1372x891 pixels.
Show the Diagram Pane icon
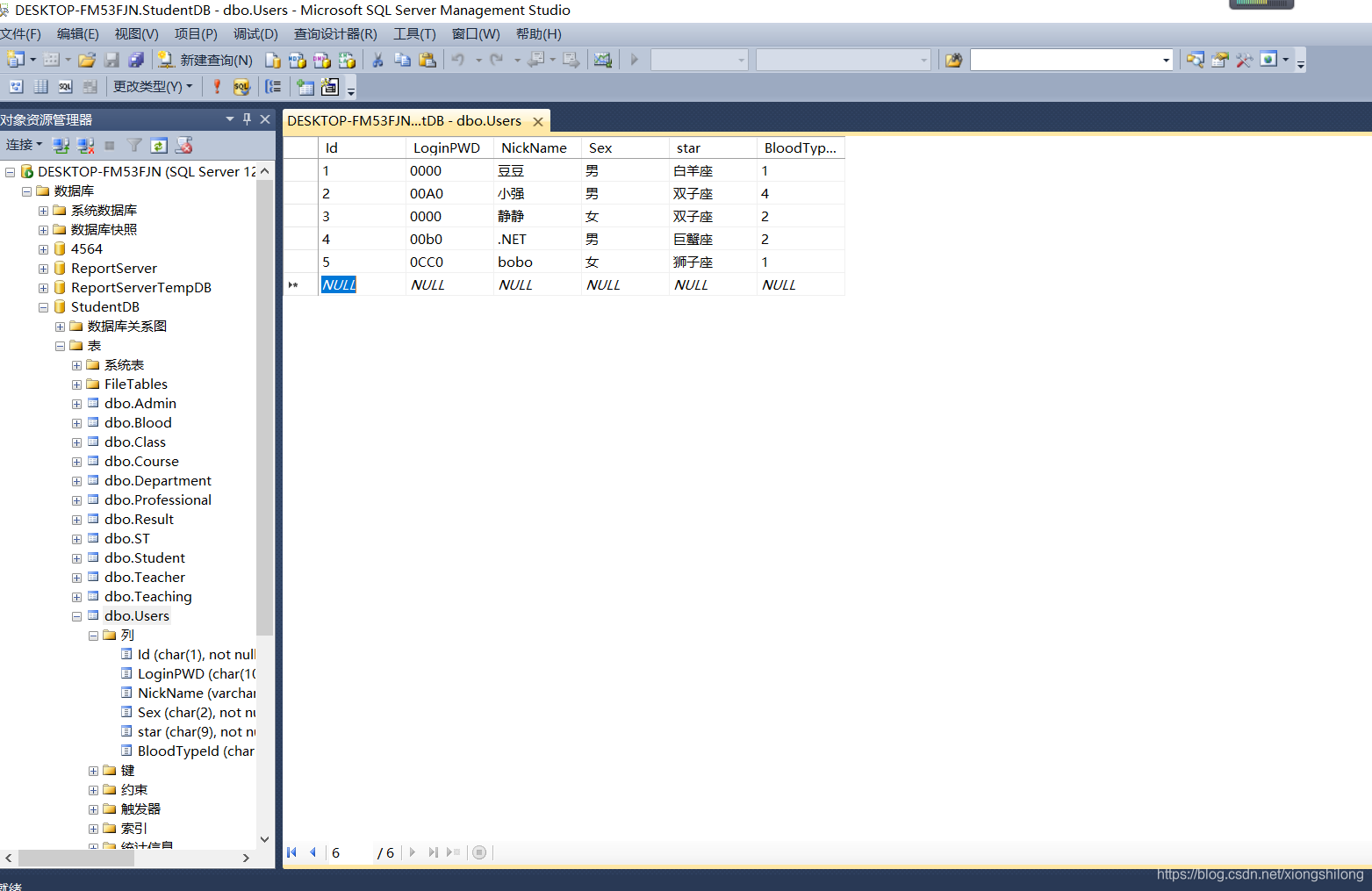(x=16, y=86)
